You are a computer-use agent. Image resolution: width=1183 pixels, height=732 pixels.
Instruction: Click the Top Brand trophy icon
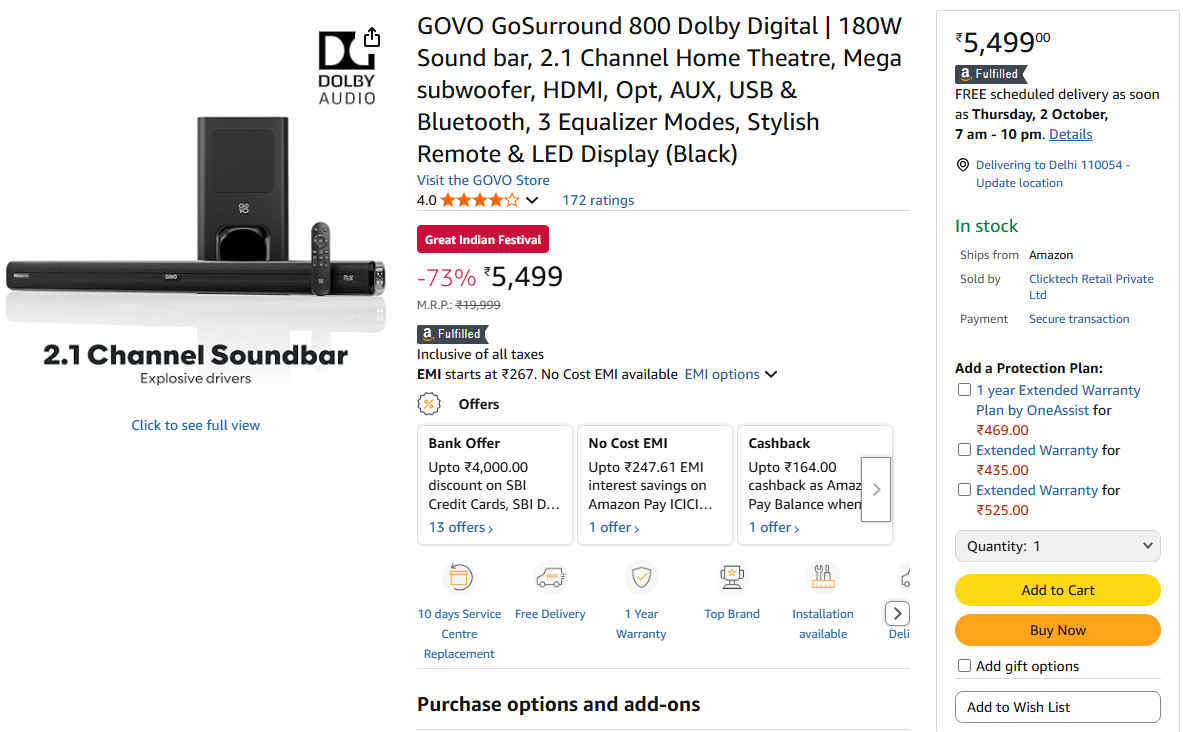(732, 577)
